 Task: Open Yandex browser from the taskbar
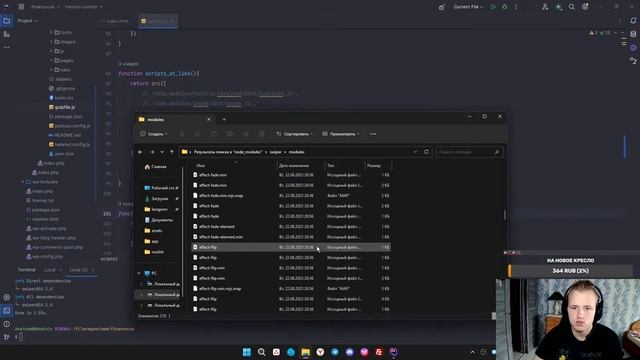point(320,352)
